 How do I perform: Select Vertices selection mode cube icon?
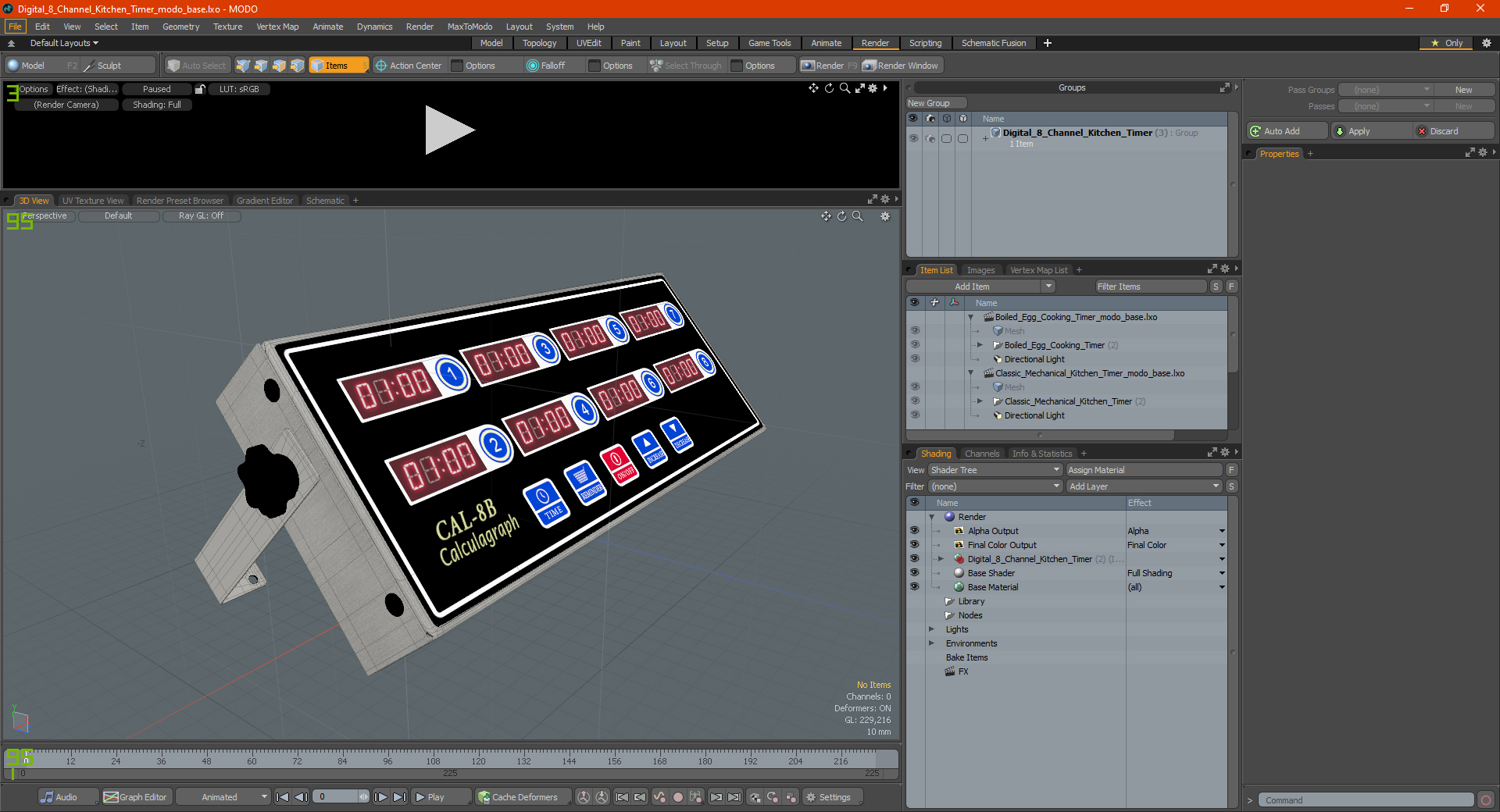[243, 66]
